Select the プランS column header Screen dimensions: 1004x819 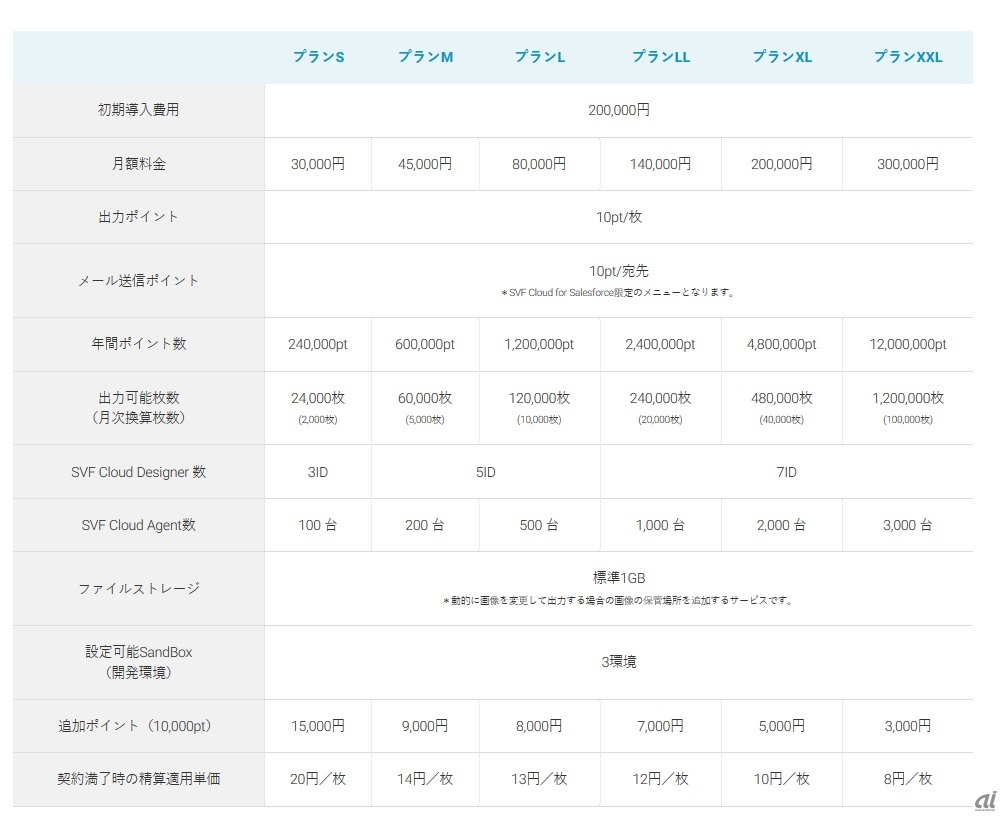(x=318, y=57)
